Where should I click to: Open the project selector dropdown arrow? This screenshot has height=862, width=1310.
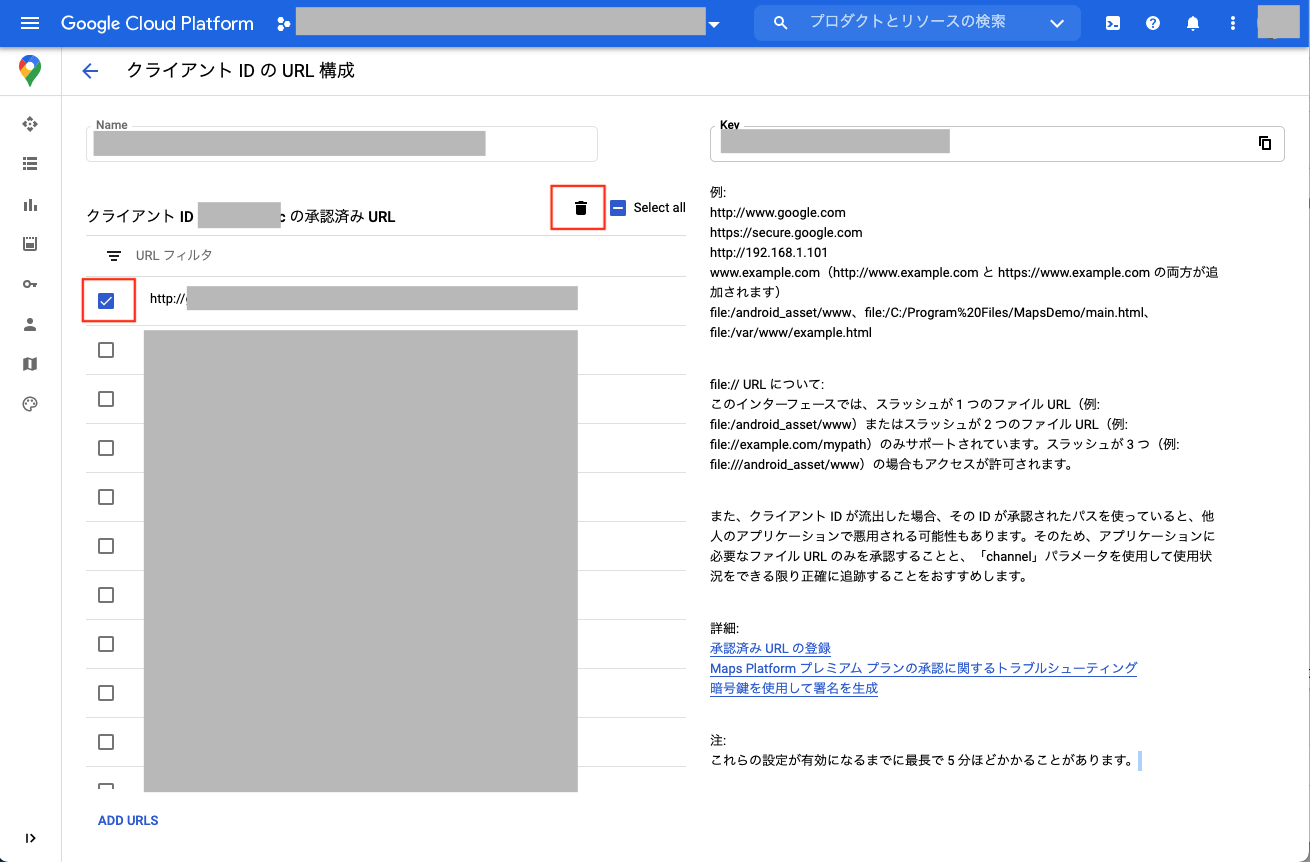point(713,25)
